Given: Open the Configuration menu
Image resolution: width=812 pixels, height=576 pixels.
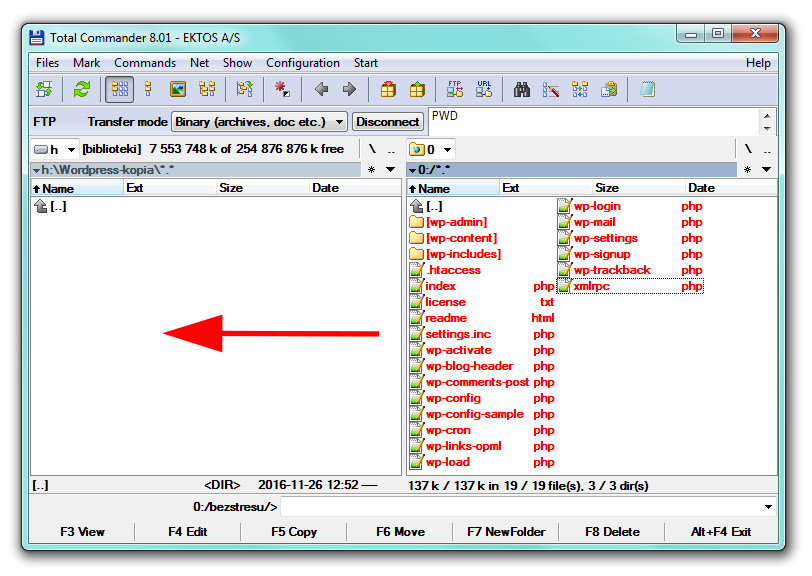Looking at the screenshot, I should tap(303, 63).
